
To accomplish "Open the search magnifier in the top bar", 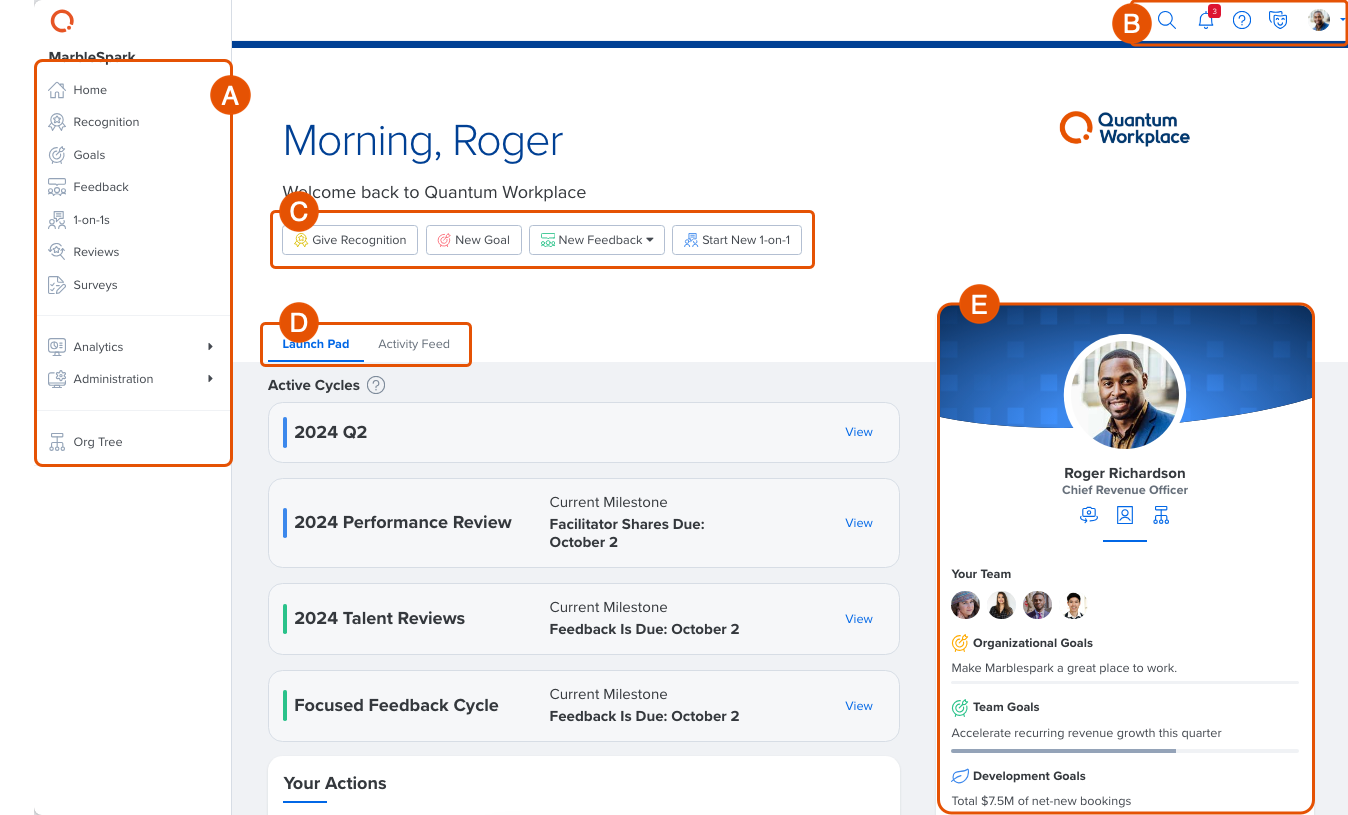I will (x=1167, y=19).
